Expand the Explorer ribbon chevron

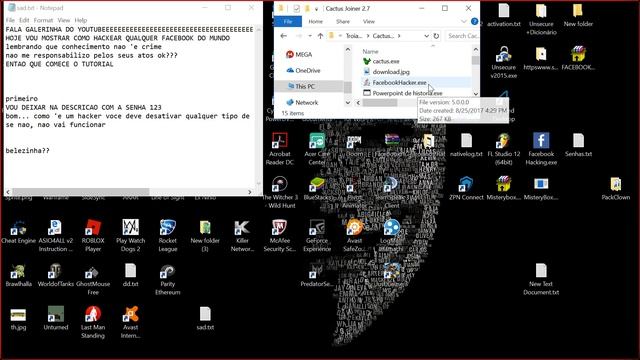click(x=464, y=22)
